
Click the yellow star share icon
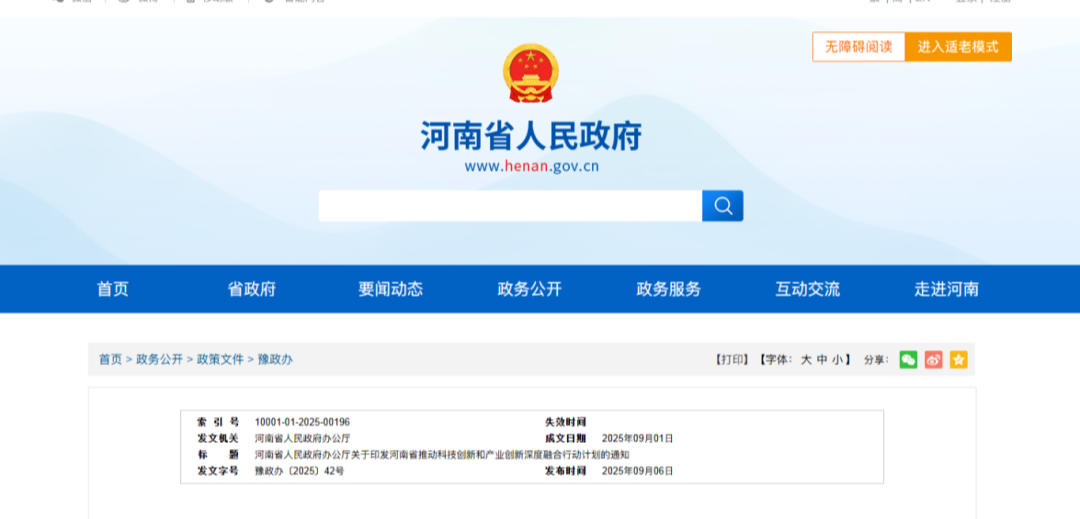point(959,359)
